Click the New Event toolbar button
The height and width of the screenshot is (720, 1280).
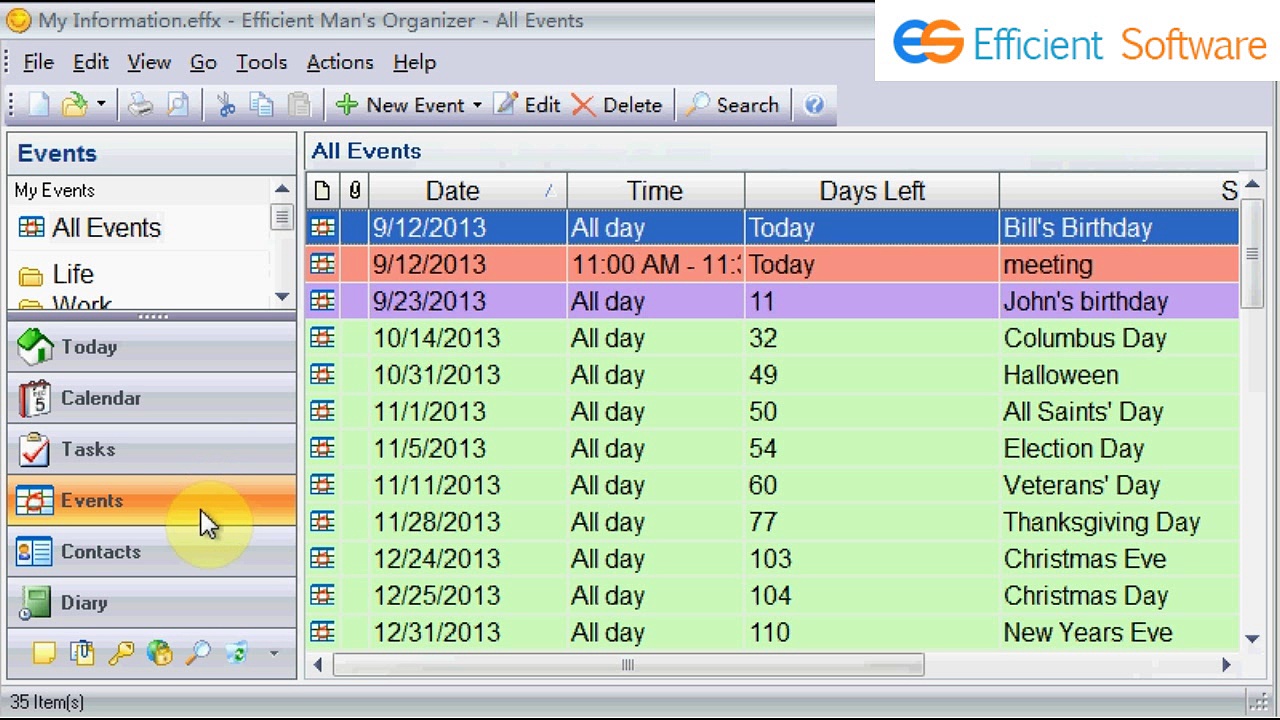pyautogui.click(x=401, y=105)
